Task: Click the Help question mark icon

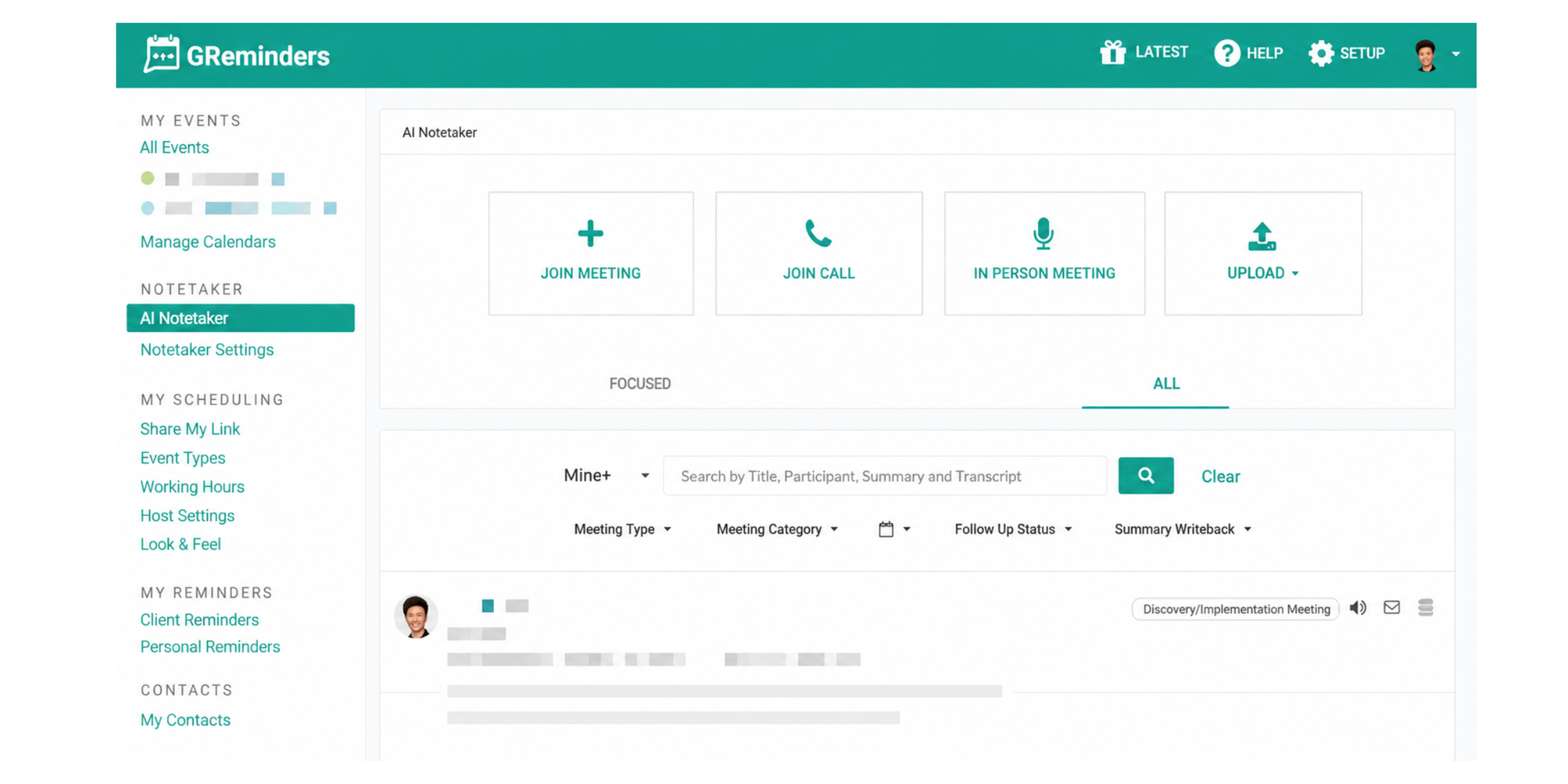Action: pyautogui.click(x=1227, y=53)
